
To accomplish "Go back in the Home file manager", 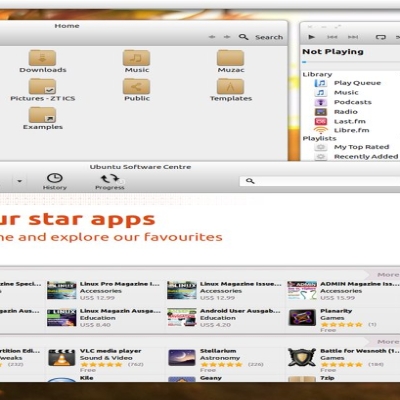I will 212,37.
